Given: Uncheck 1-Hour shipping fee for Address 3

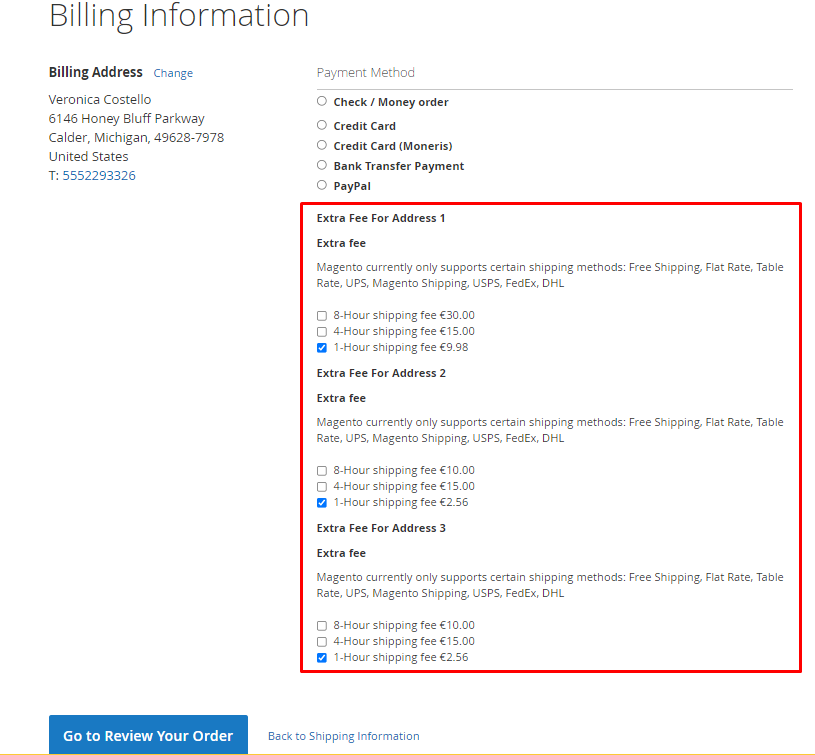Looking at the screenshot, I should [x=322, y=658].
